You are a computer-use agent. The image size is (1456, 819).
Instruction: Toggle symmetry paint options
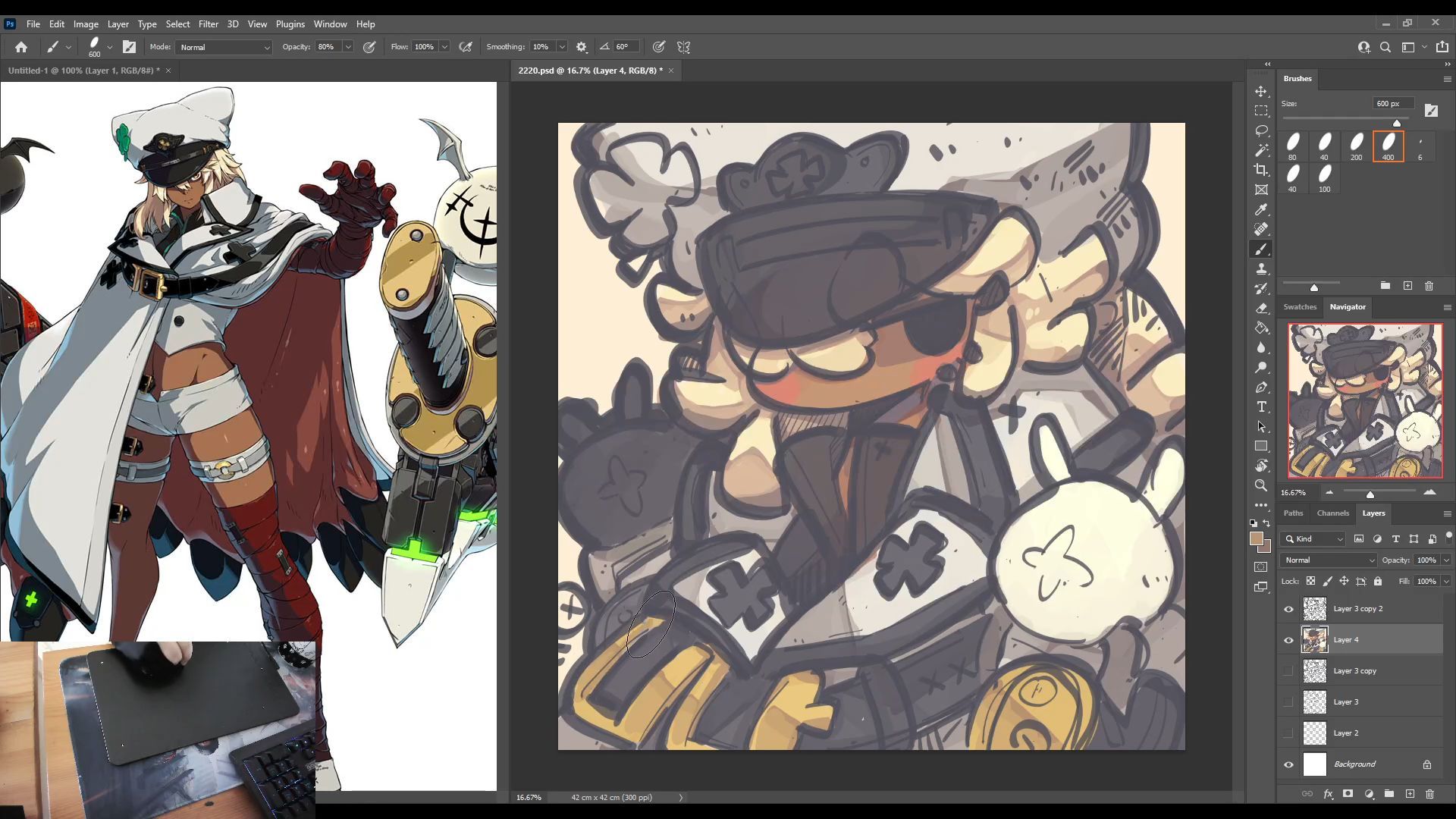(683, 47)
